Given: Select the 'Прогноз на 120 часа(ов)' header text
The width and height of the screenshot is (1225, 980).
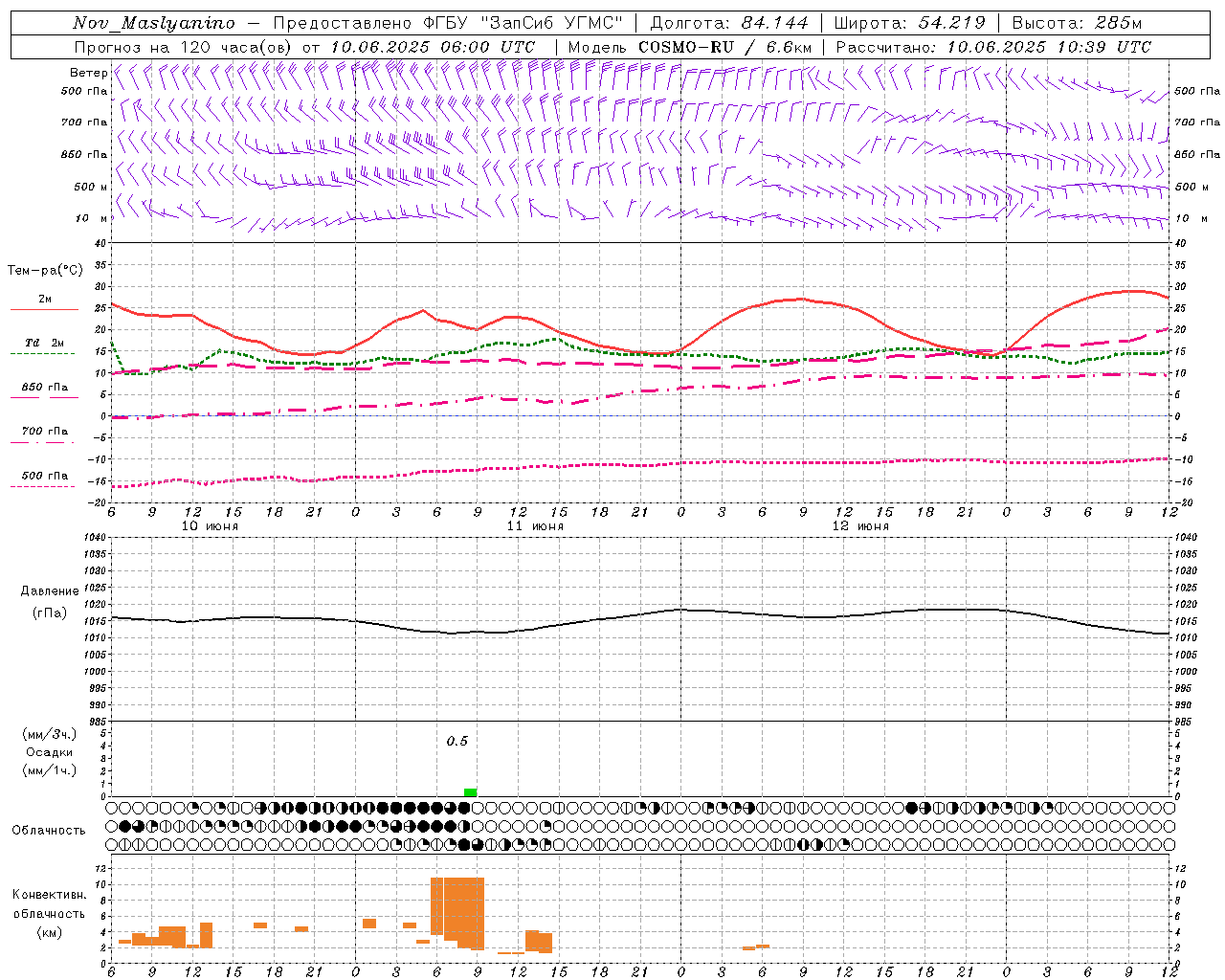Looking at the screenshot, I should pyautogui.click(x=185, y=47).
